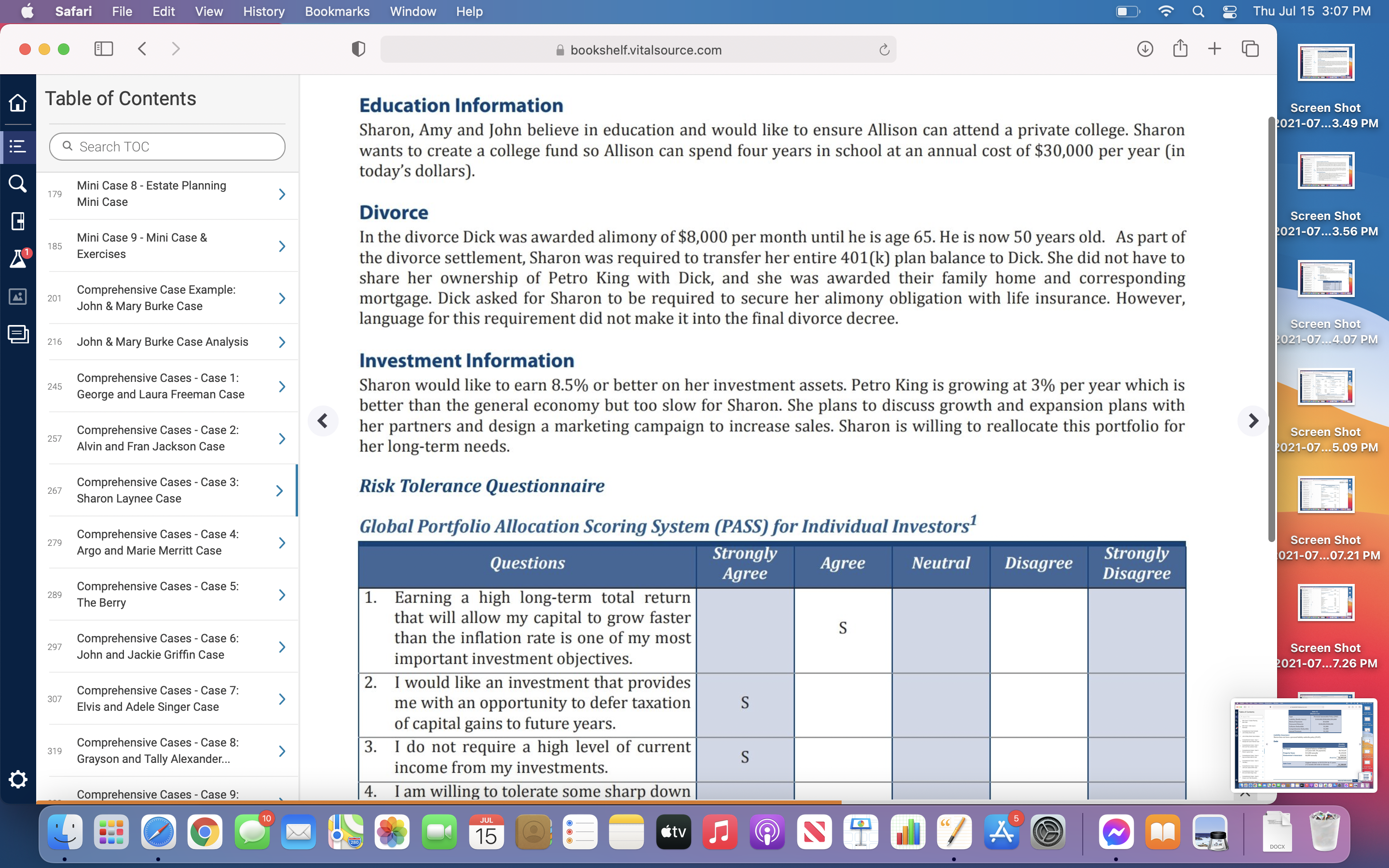Image resolution: width=1389 pixels, height=868 pixels.
Task: Open the App Store from the Dock
Action: 1001,832
